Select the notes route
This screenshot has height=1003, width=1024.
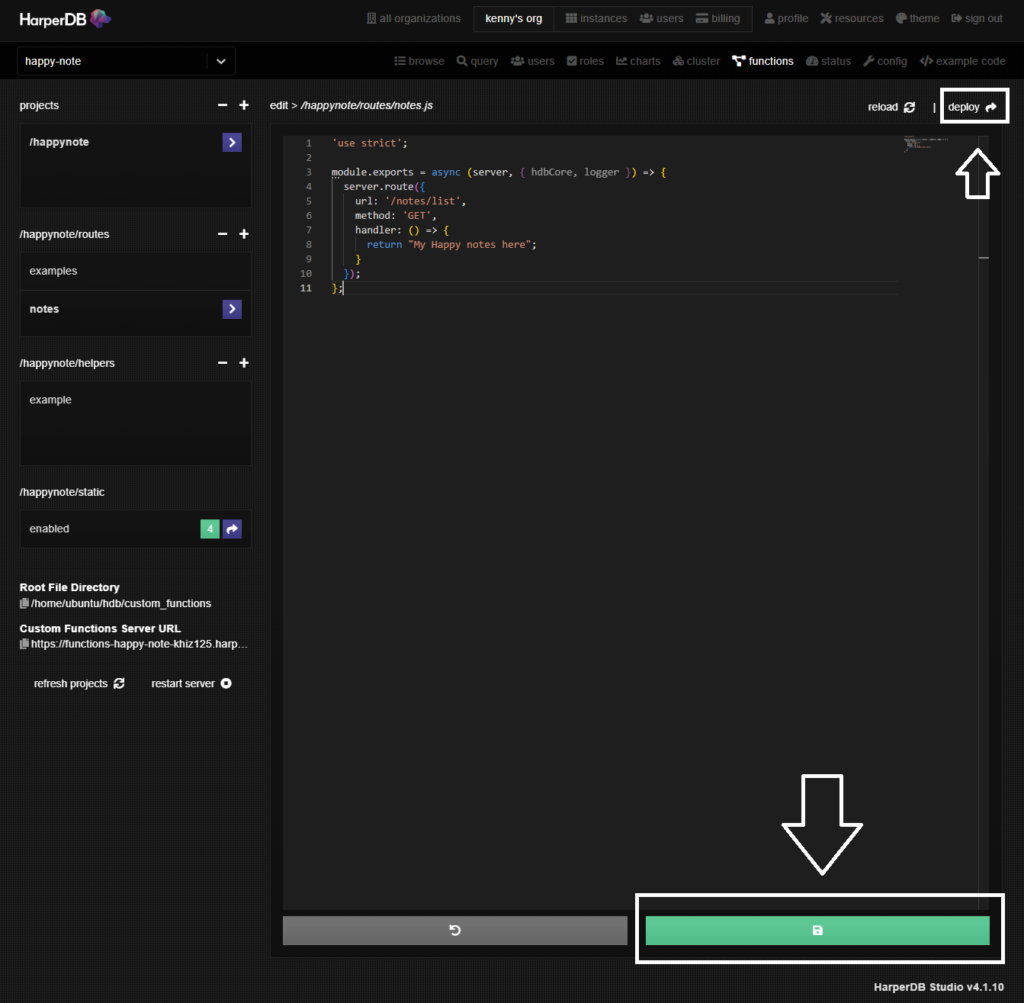[135, 309]
